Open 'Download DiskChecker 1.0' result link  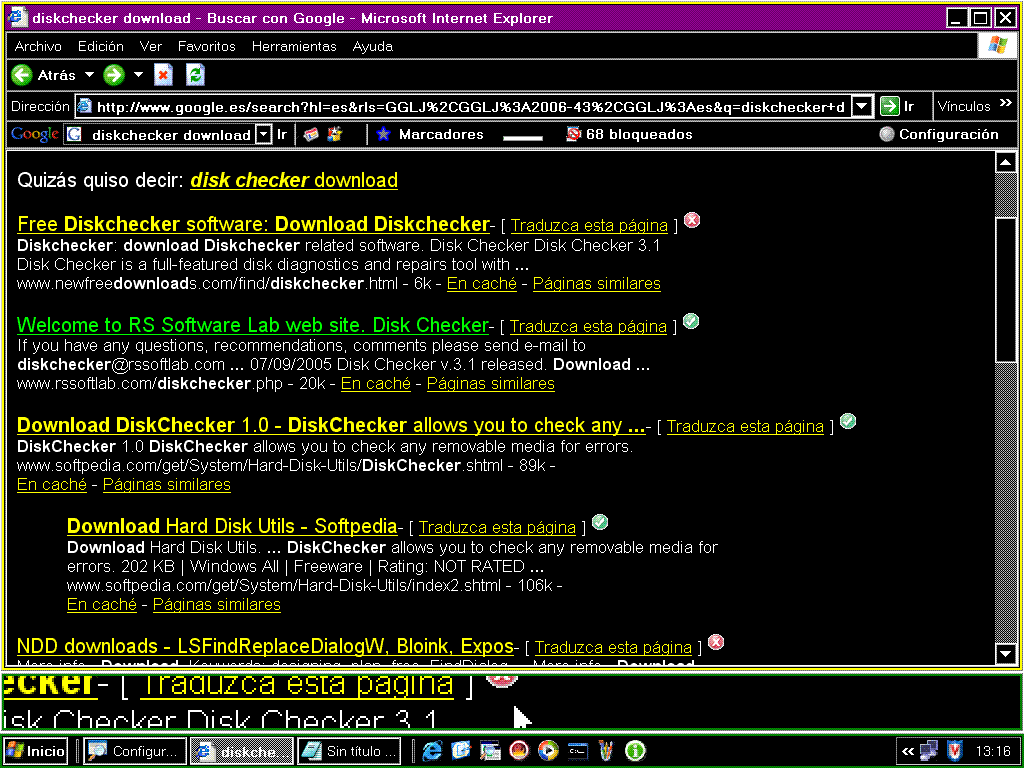(x=331, y=425)
